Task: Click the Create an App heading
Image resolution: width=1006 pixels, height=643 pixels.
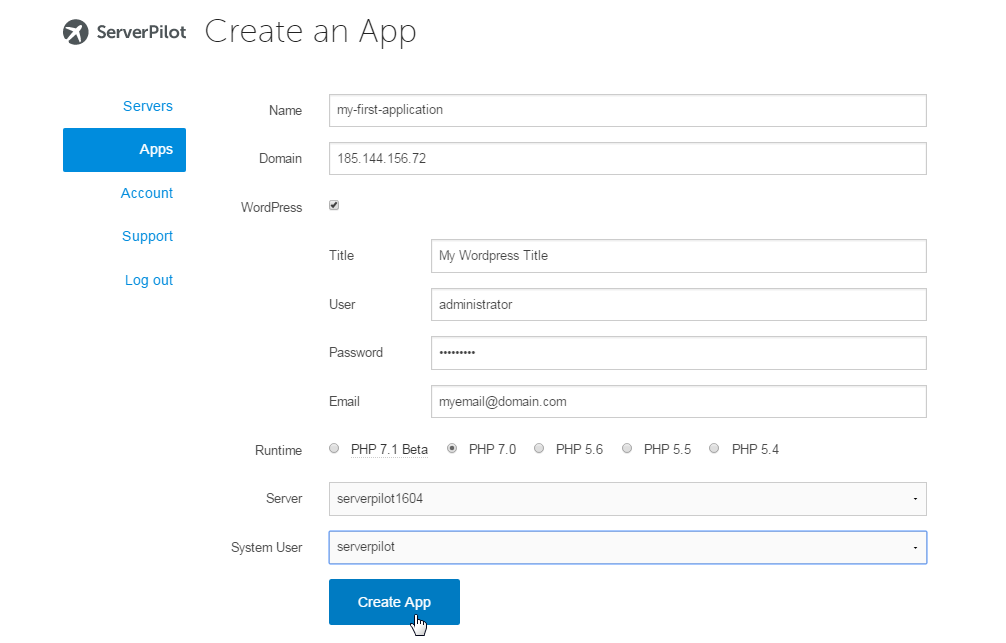Action: pos(311,31)
